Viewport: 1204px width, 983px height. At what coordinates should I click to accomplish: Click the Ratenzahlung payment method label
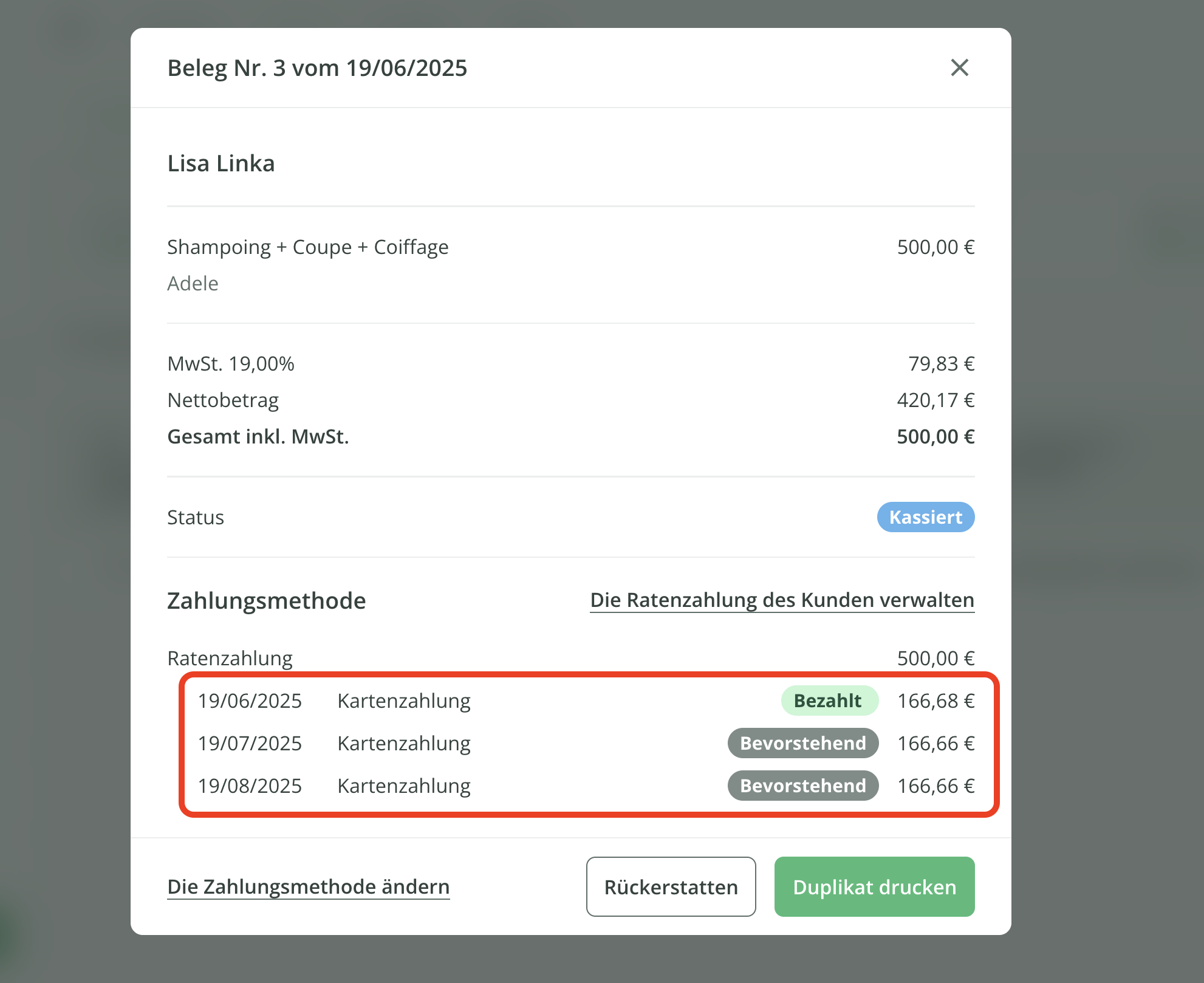pos(230,658)
